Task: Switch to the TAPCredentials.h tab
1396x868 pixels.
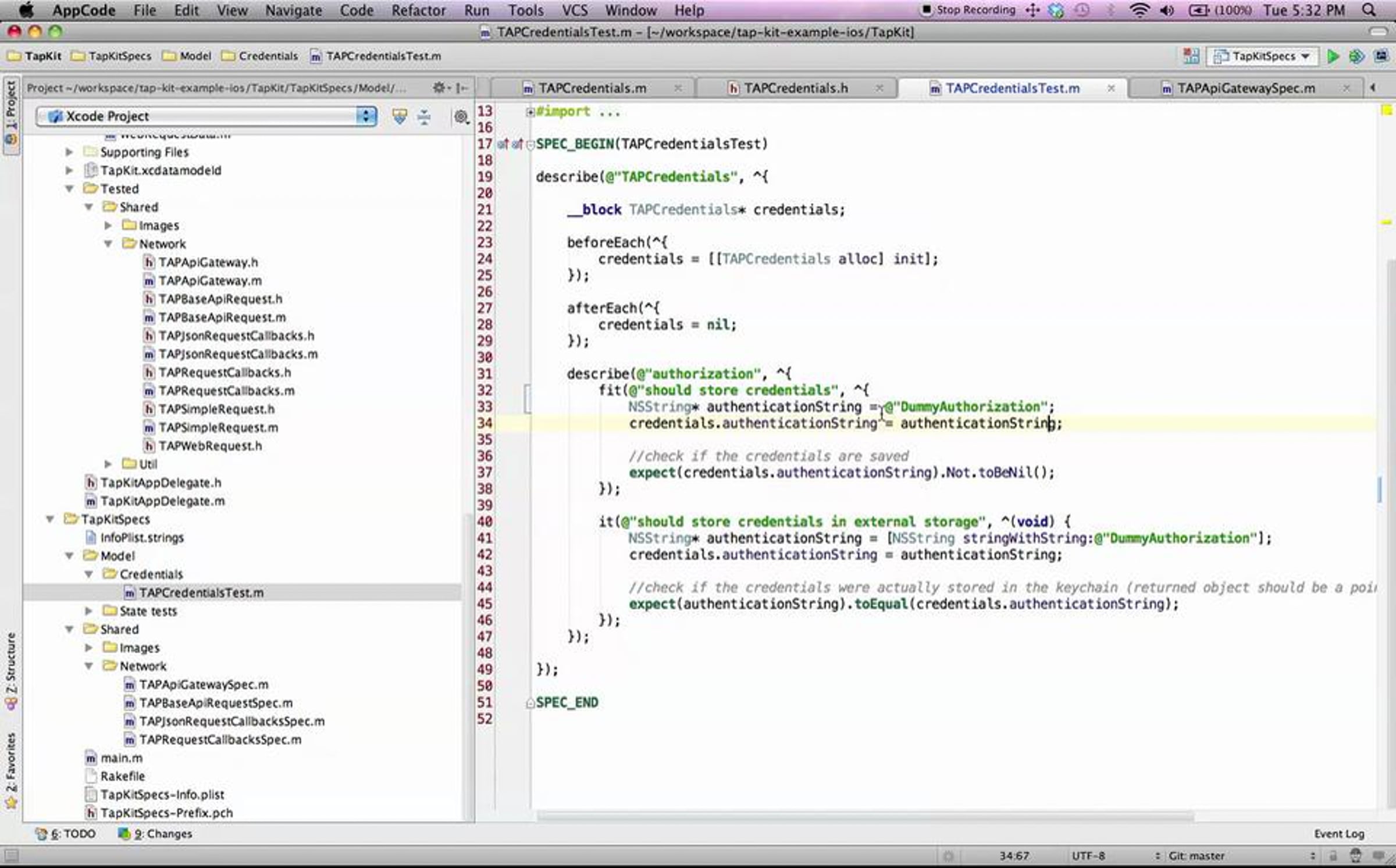Action: point(795,88)
